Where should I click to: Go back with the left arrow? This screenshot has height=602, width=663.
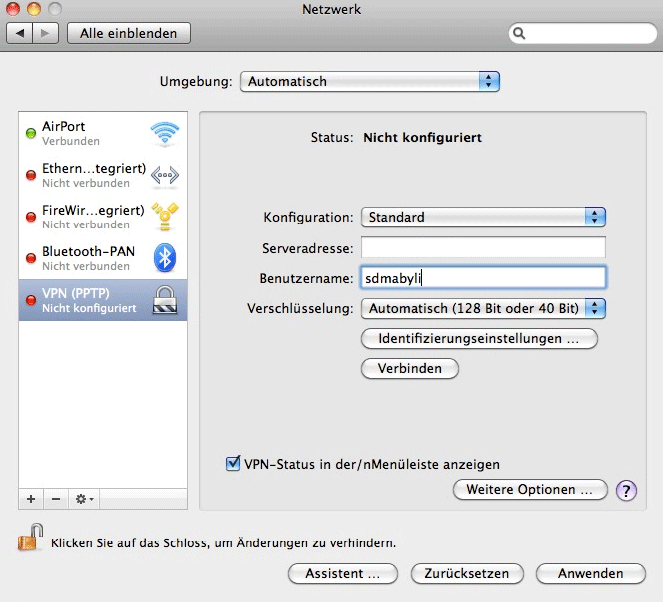[19, 33]
